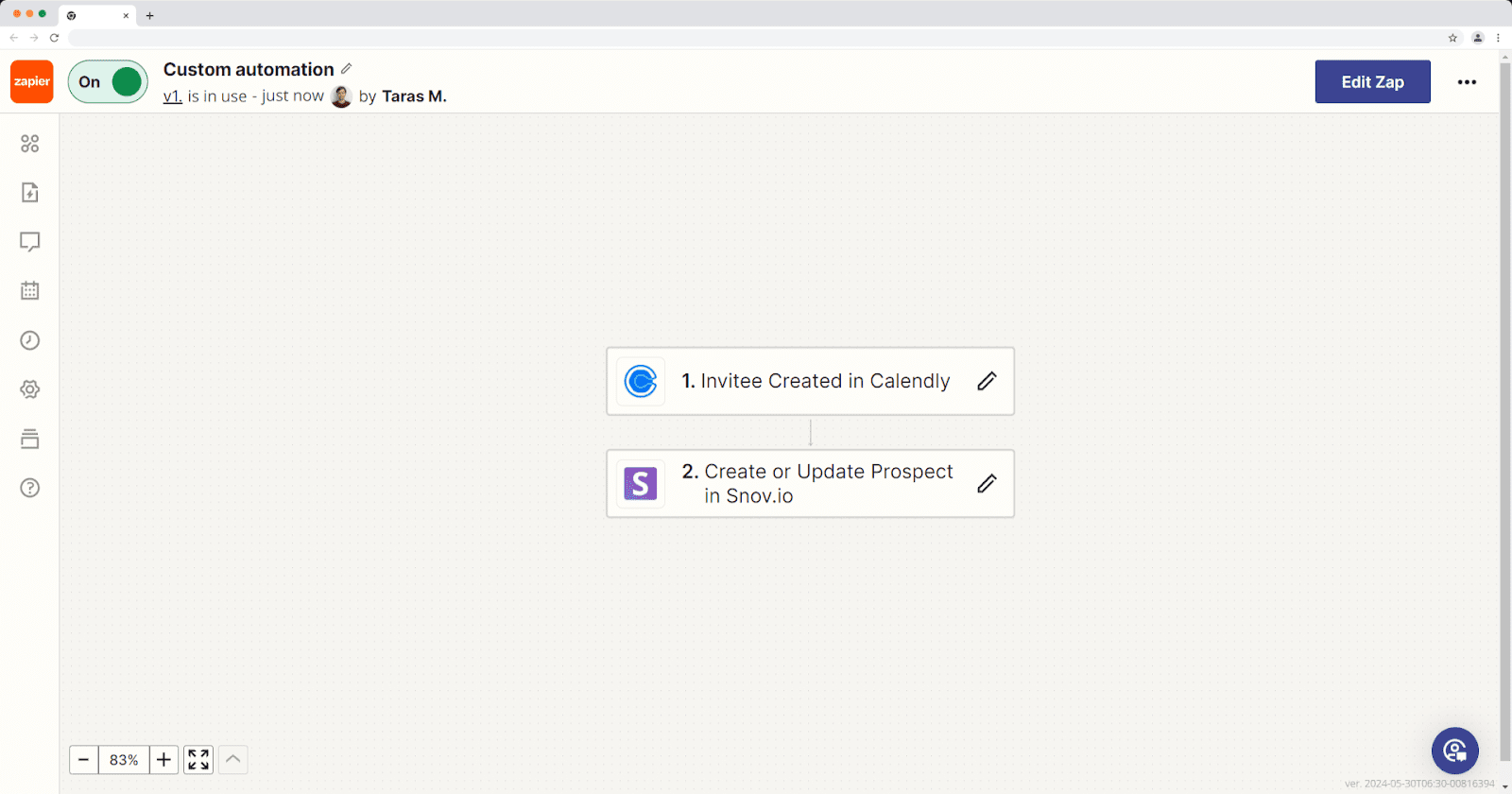The width and height of the screenshot is (1512, 794).
Task: Open the calendar sidebar icon
Action: (30, 291)
